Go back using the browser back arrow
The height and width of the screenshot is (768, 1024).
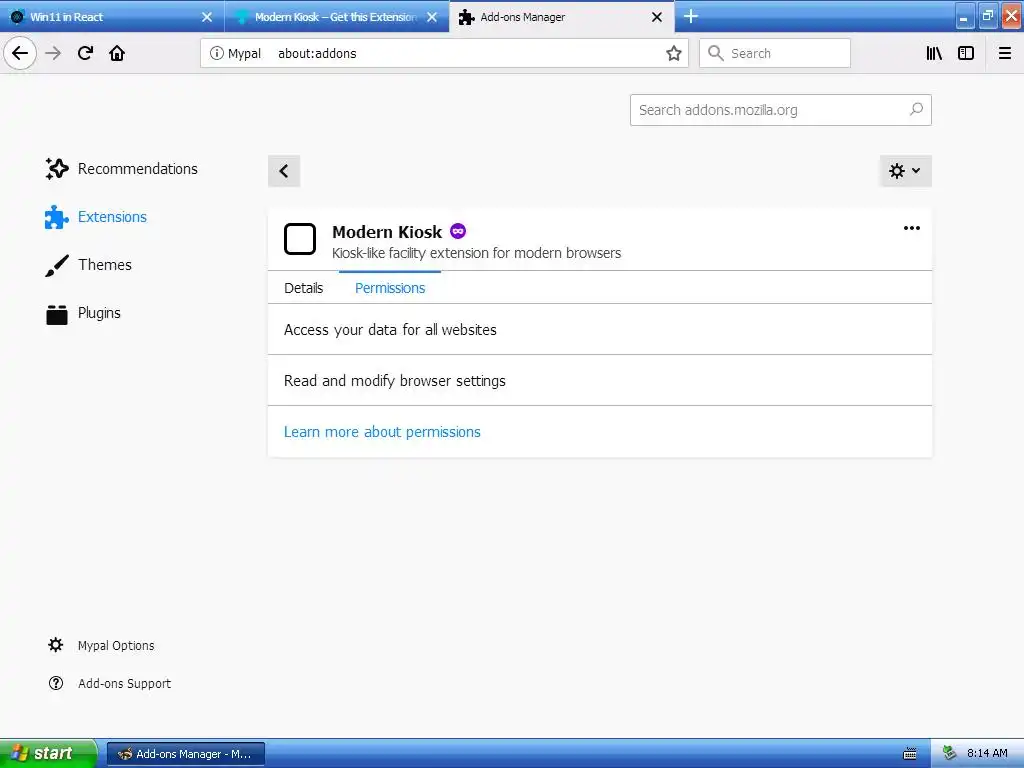(x=20, y=53)
